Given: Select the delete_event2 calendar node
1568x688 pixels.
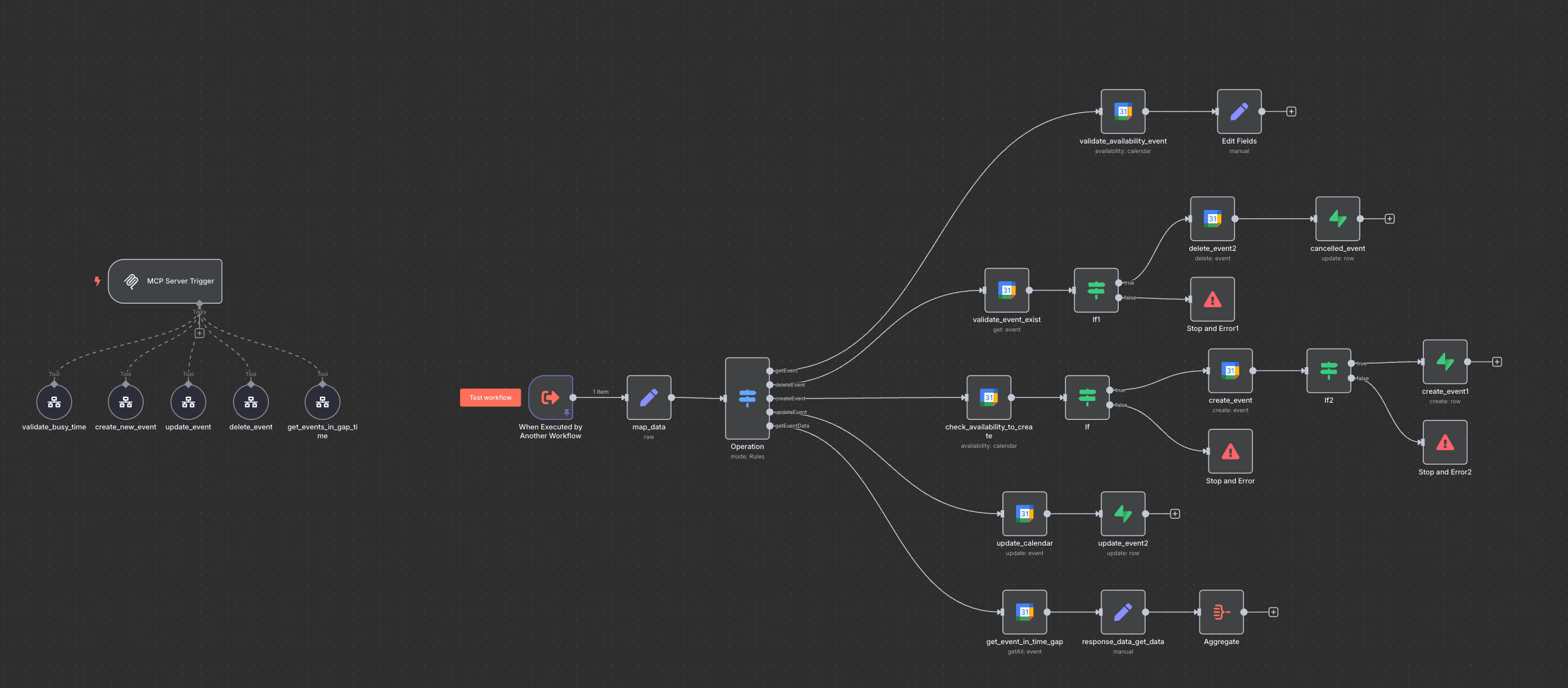Looking at the screenshot, I should click(x=1212, y=218).
